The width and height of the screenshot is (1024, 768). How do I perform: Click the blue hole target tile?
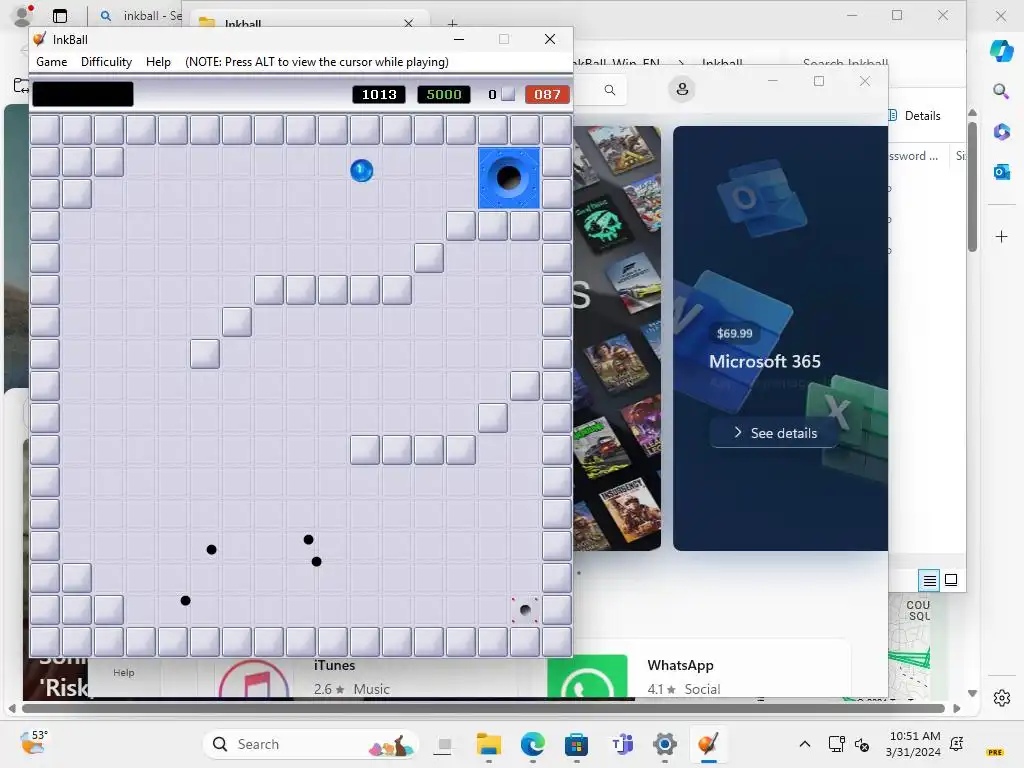(x=509, y=178)
